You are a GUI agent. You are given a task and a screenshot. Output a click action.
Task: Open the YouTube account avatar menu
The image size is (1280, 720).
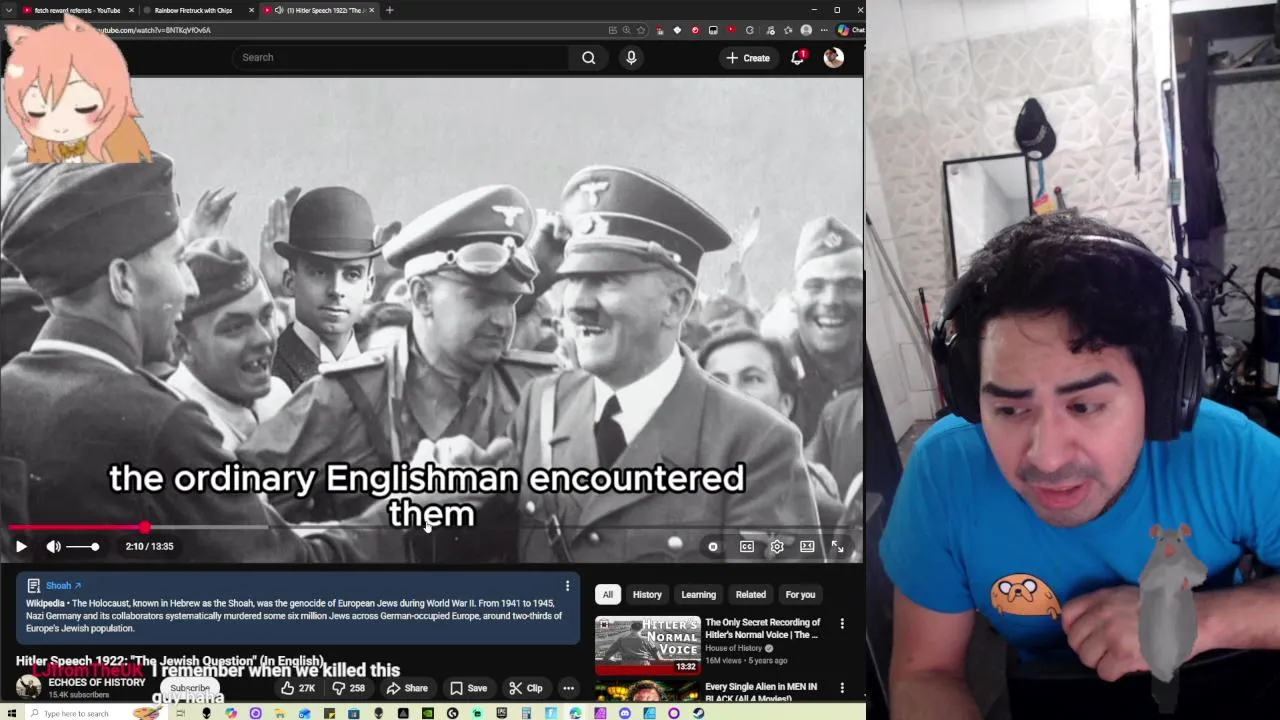[833, 58]
